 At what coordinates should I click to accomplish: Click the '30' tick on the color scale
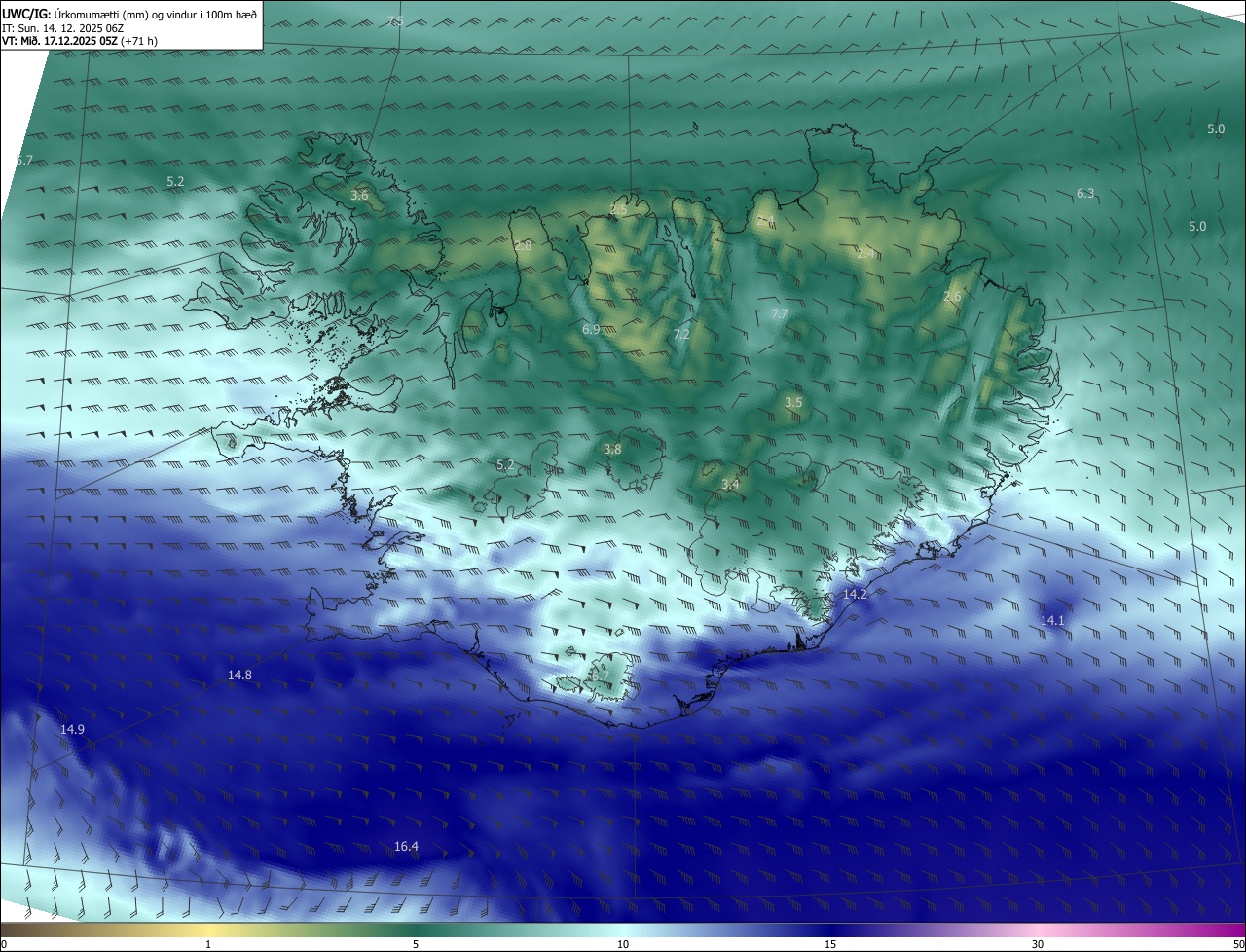click(x=1038, y=944)
